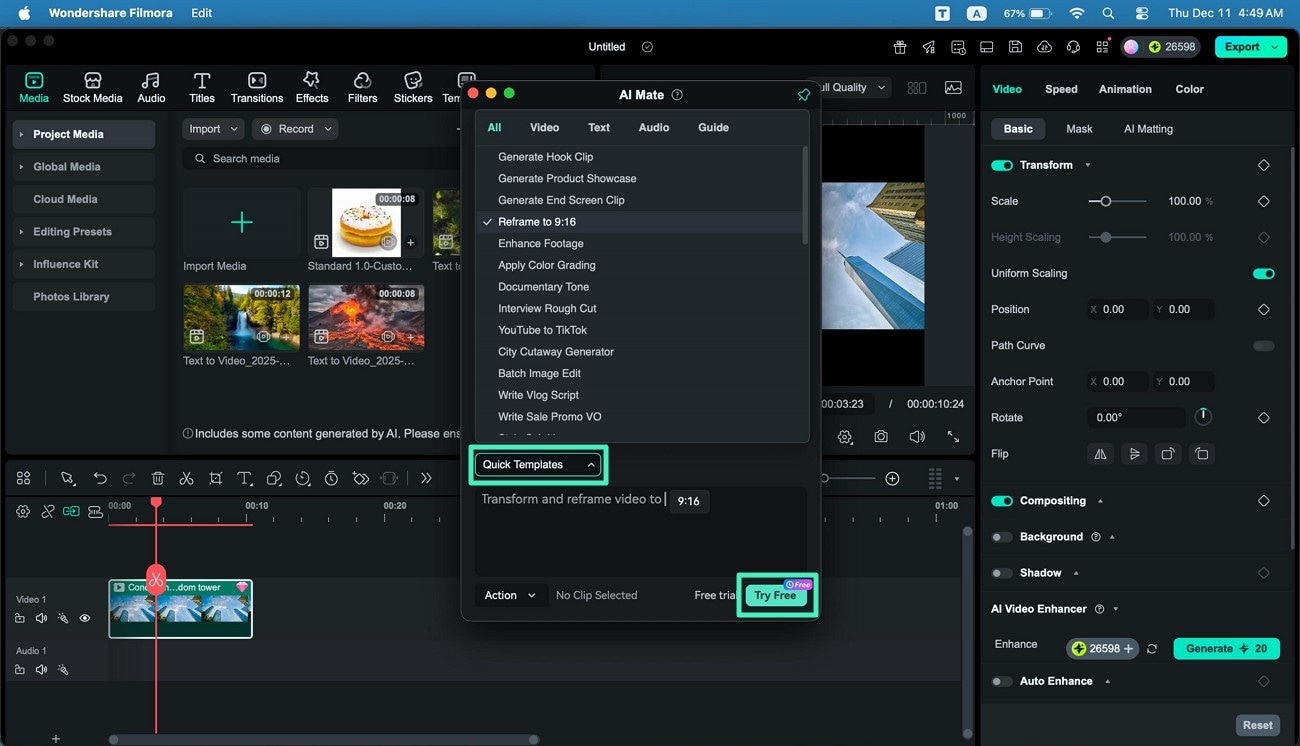
Task: Open the Stickers library
Action: (413, 88)
